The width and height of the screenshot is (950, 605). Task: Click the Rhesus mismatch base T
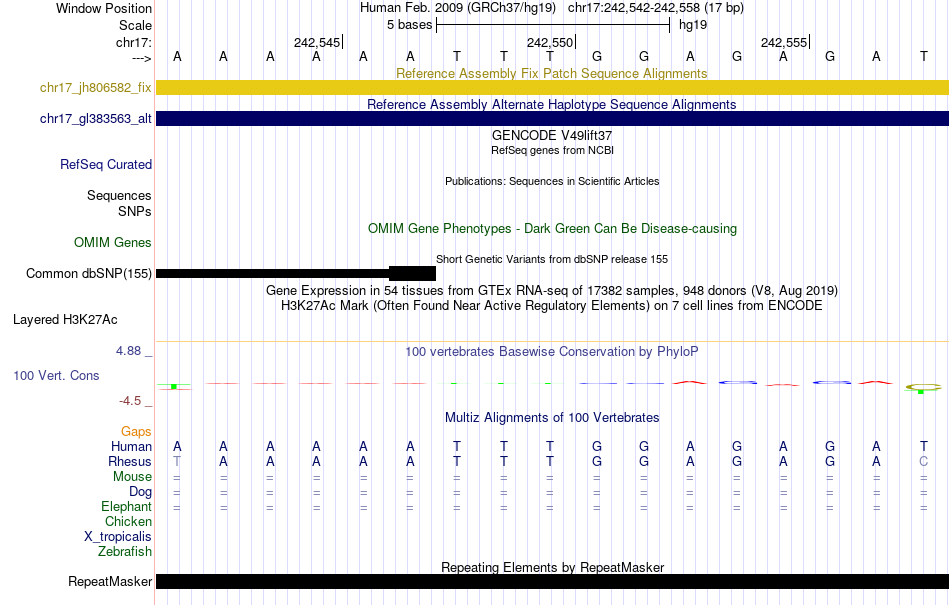(x=177, y=461)
